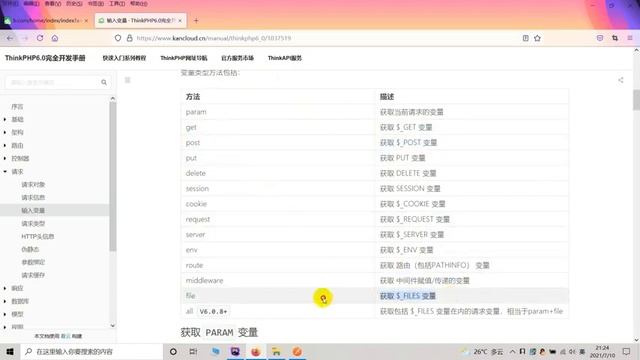Screen dimensions: 640x360
Task: Open a new browser tab with plus
Action: [x=196, y=20]
